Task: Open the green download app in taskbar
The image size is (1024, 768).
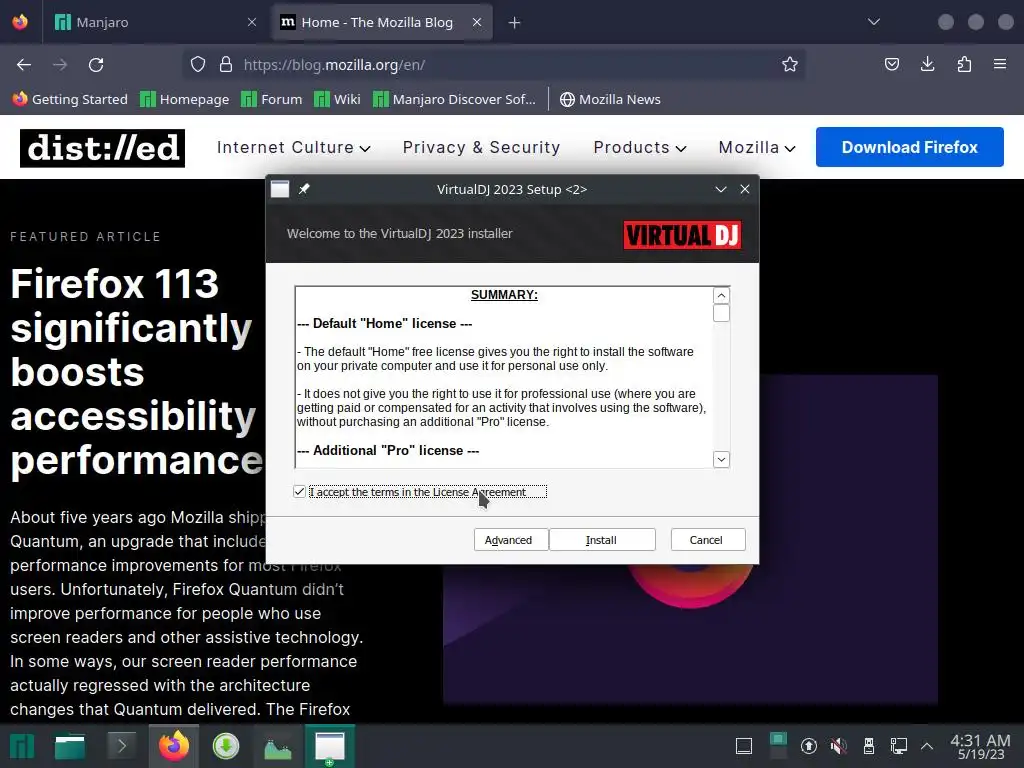Action: click(226, 746)
